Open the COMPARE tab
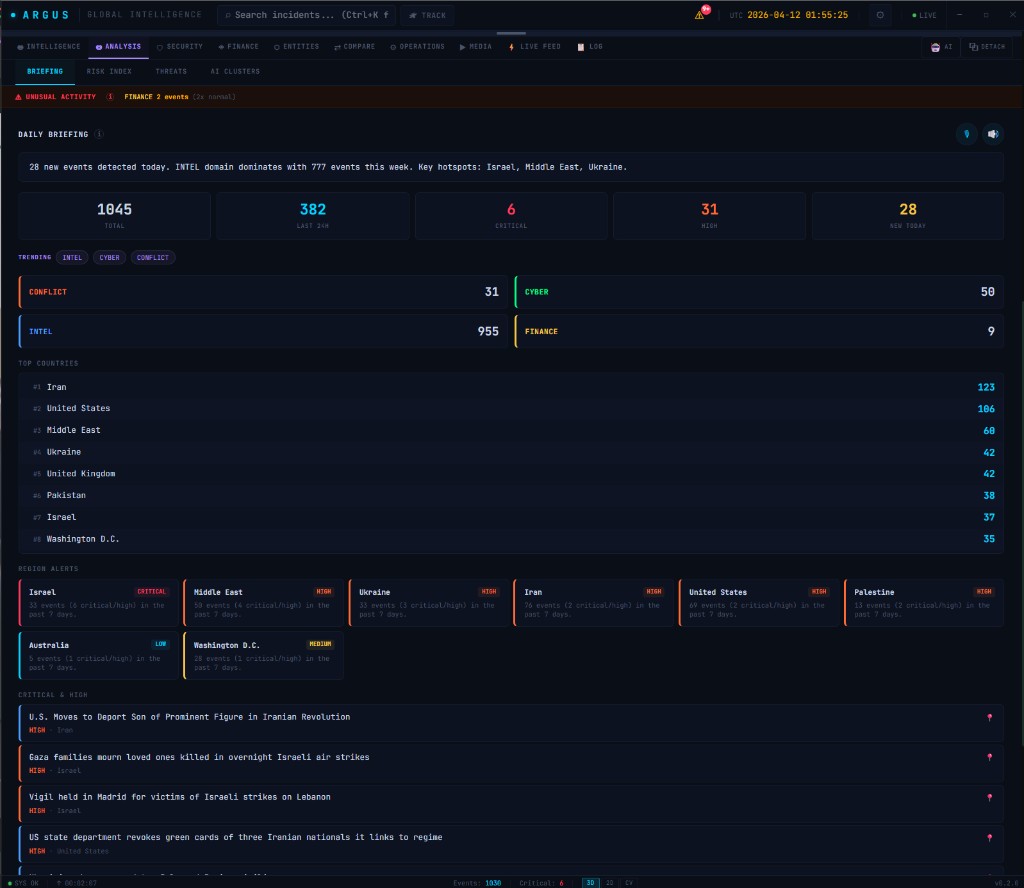The image size is (1024, 888). (x=355, y=47)
